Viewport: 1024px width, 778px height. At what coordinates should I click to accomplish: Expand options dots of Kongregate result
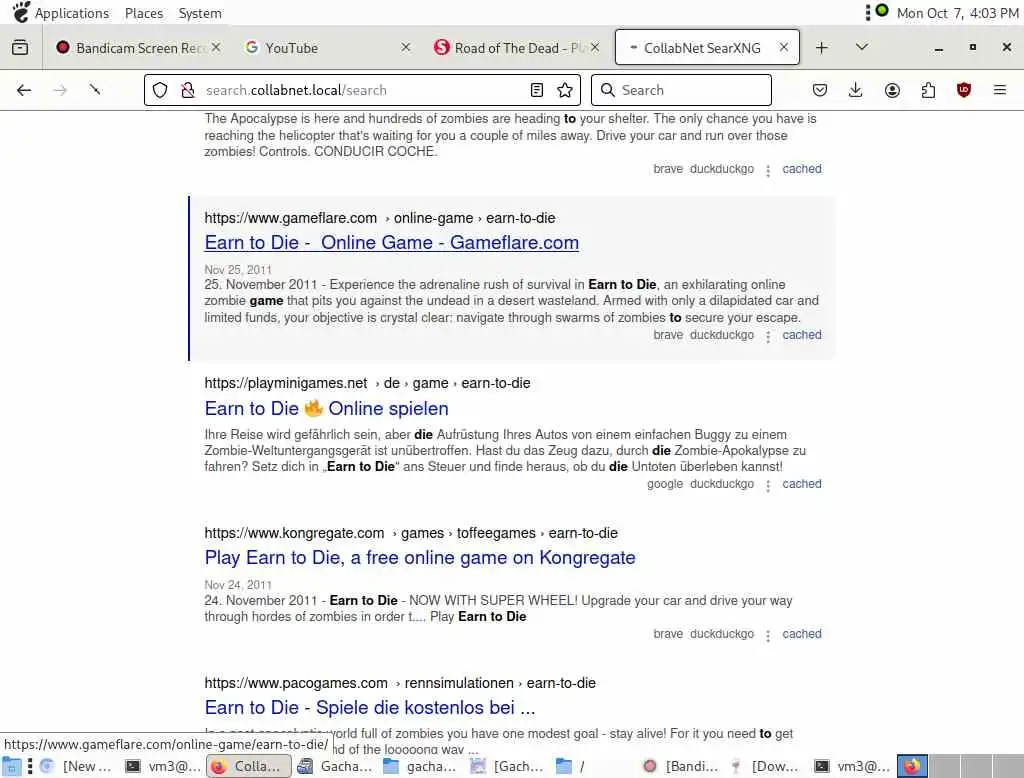pos(768,636)
